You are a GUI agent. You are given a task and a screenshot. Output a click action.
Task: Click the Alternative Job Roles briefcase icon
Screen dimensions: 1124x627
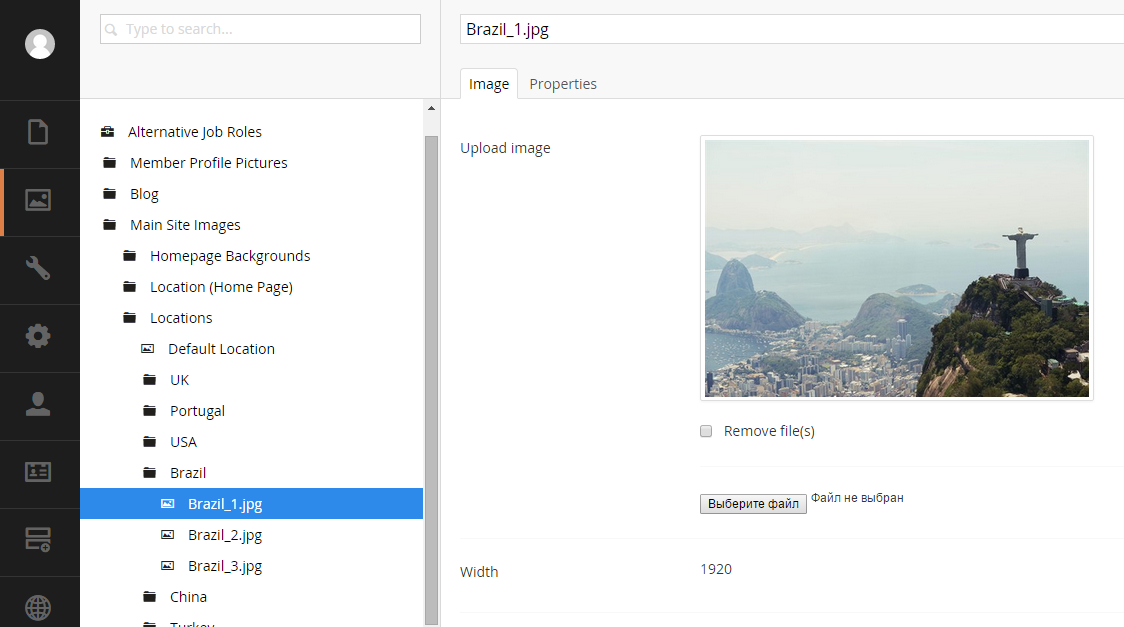pyautogui.click(x=108, y=132)
